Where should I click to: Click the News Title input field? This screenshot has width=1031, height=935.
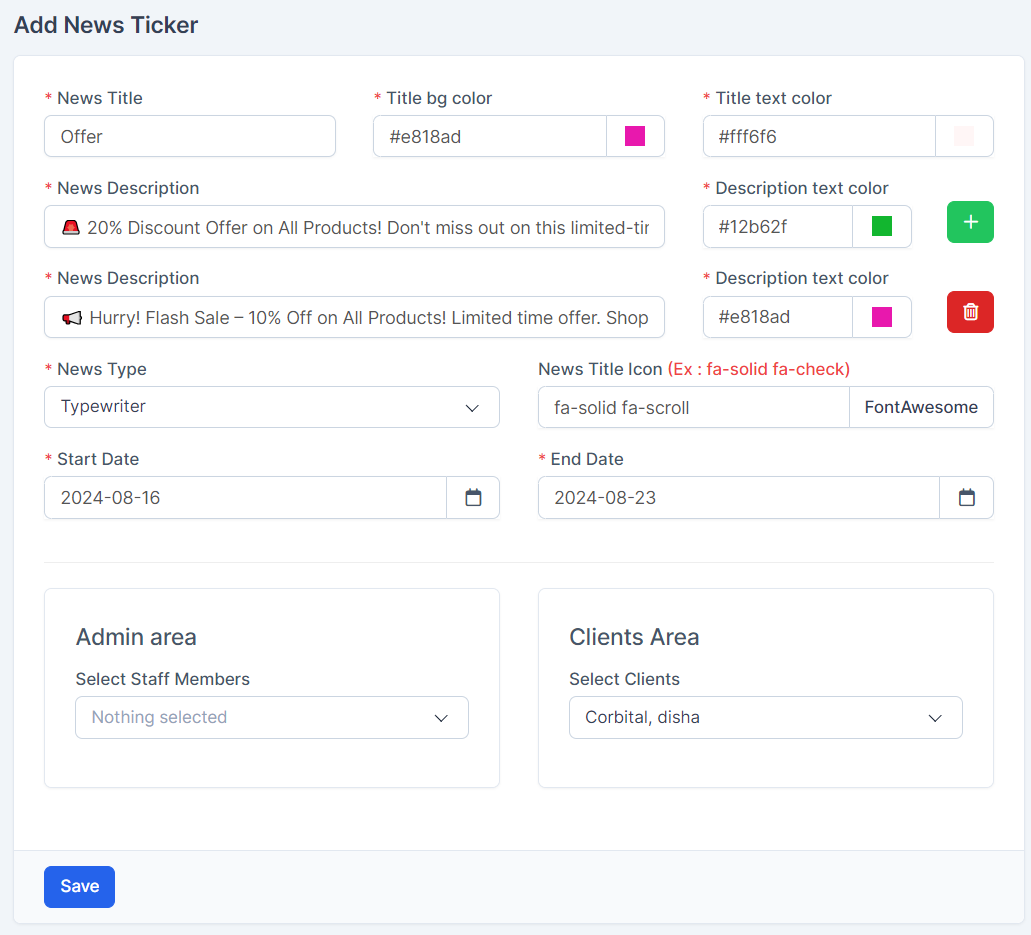click(190, 136)
